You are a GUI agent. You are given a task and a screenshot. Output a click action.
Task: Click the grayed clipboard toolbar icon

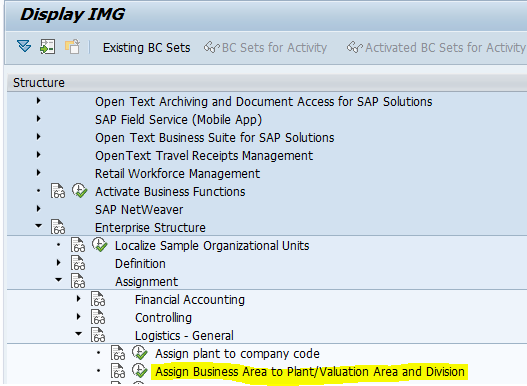(x=73, y=46)
